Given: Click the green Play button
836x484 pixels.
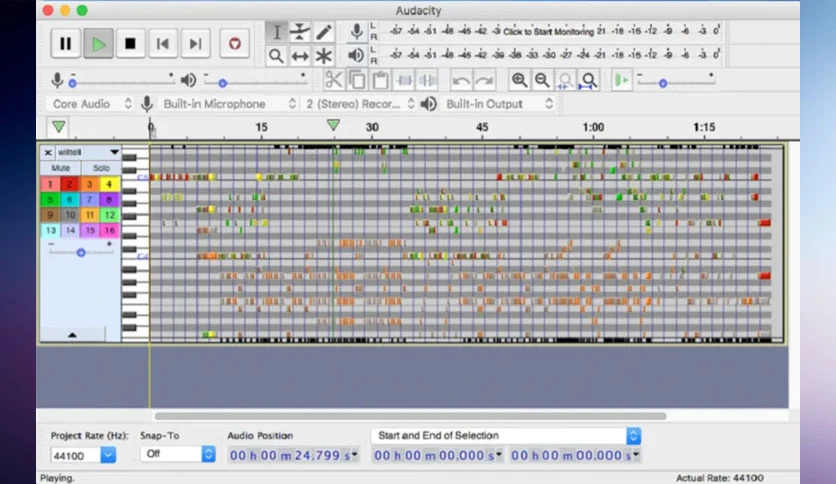Looking at the screenshot, I should pos(98,43).
